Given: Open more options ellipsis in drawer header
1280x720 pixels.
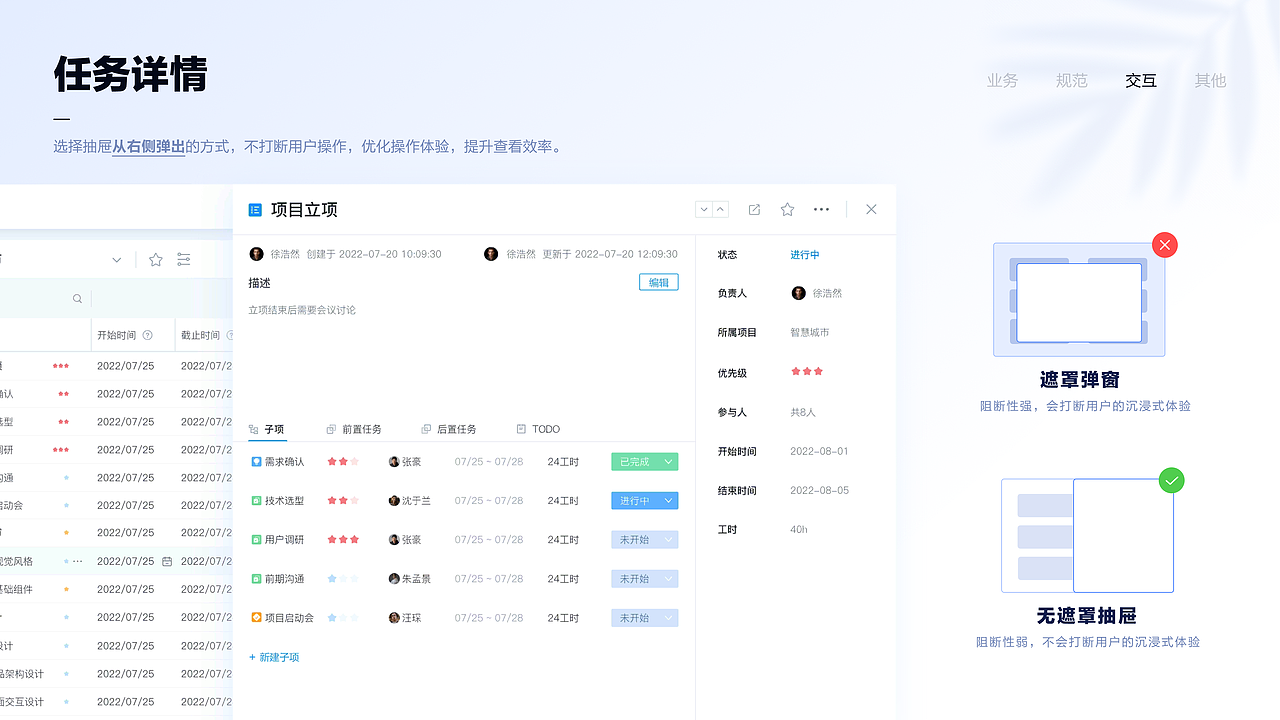Looking at the screenshot, I should [822, 209].
